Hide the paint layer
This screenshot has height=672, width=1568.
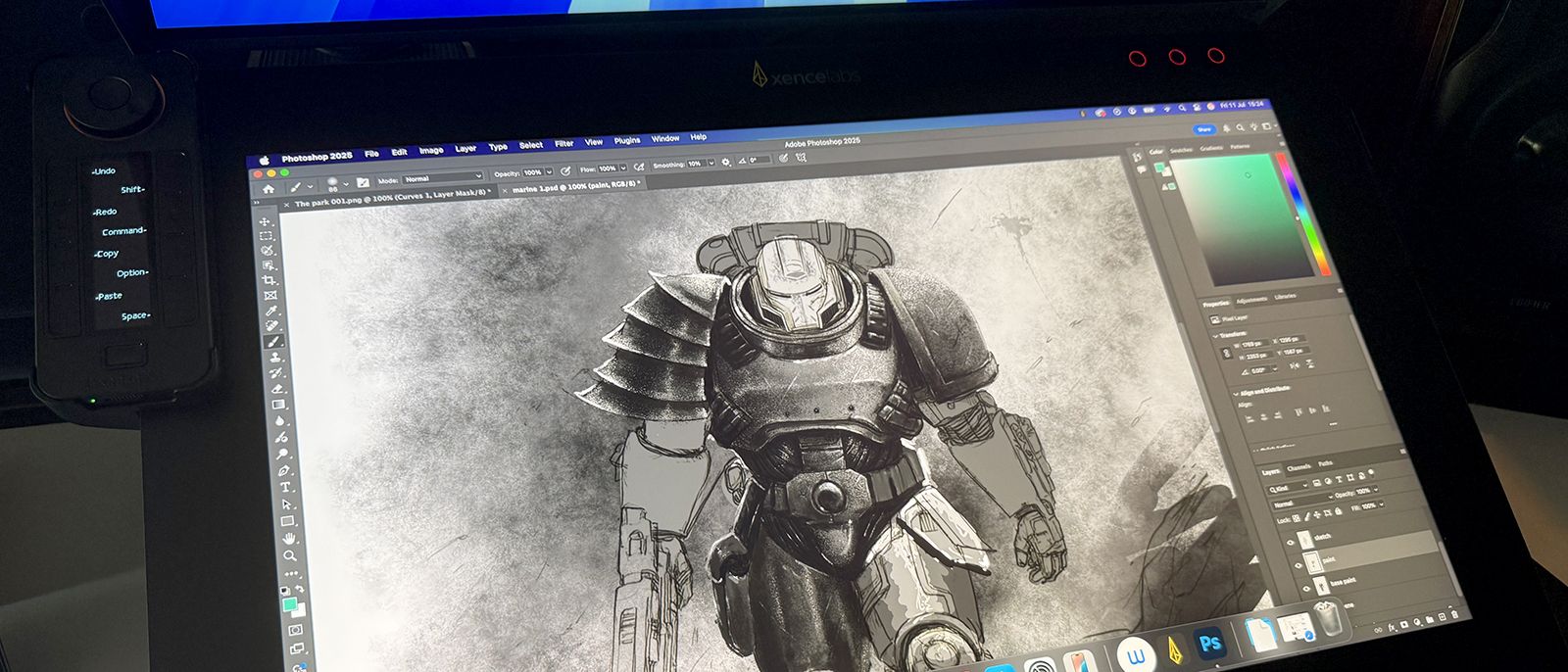(x=1298, y=565)
